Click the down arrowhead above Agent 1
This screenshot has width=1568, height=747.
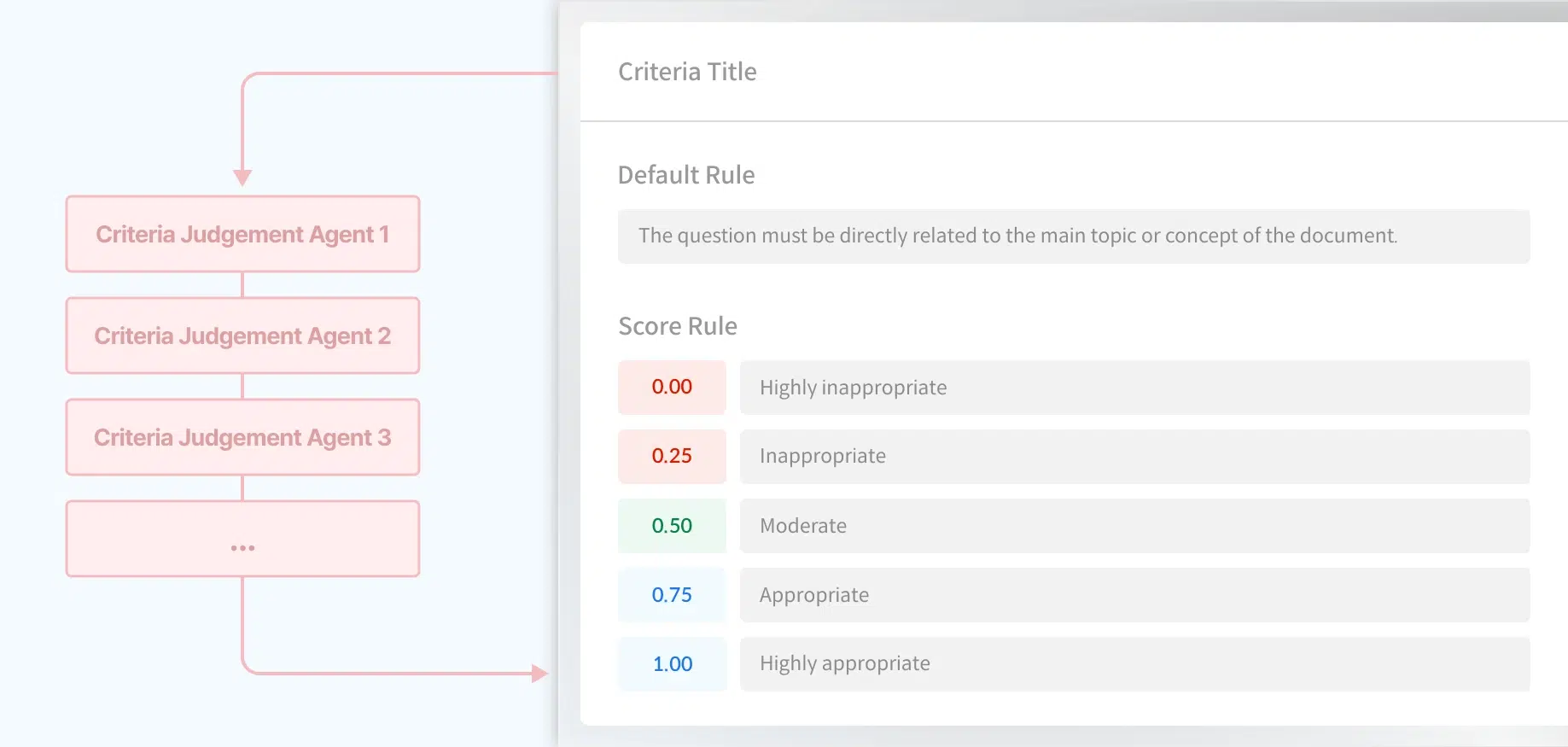point(242,178)
